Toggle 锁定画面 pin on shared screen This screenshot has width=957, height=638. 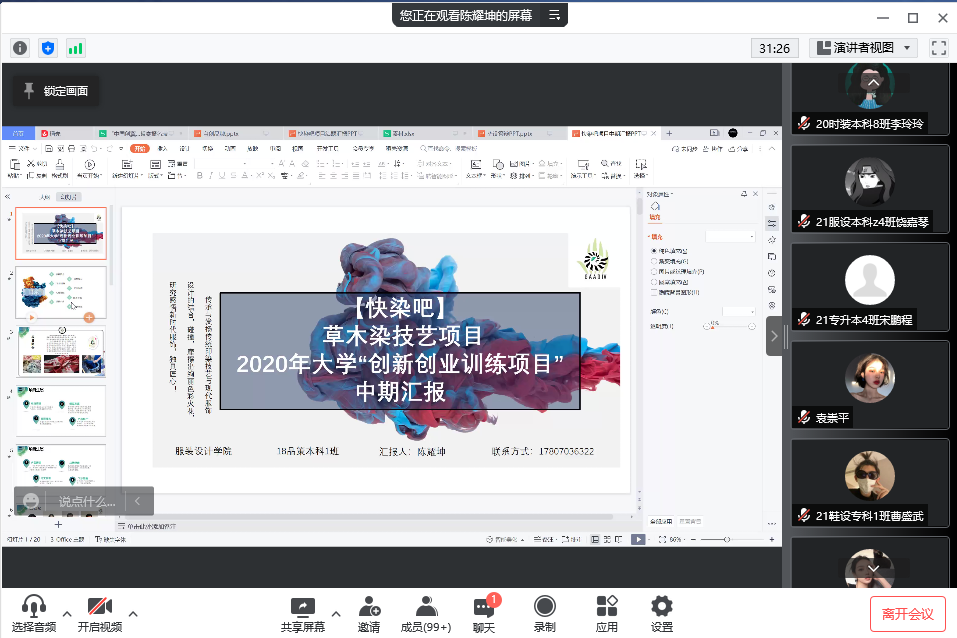pos(57,91)
